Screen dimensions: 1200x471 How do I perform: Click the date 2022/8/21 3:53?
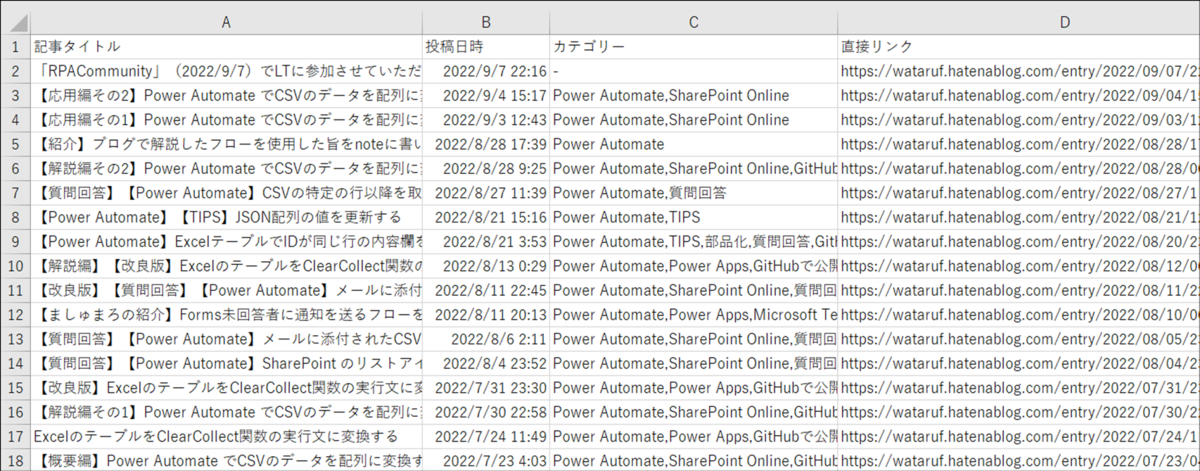[x=485, y=241]
